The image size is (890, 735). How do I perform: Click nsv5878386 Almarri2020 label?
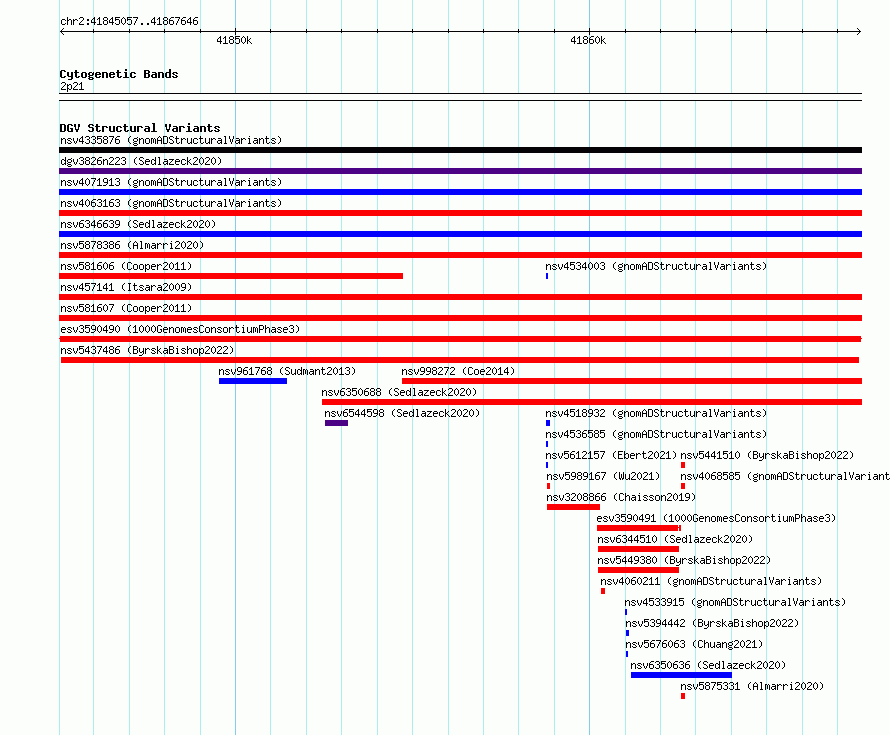click(132, 245)
